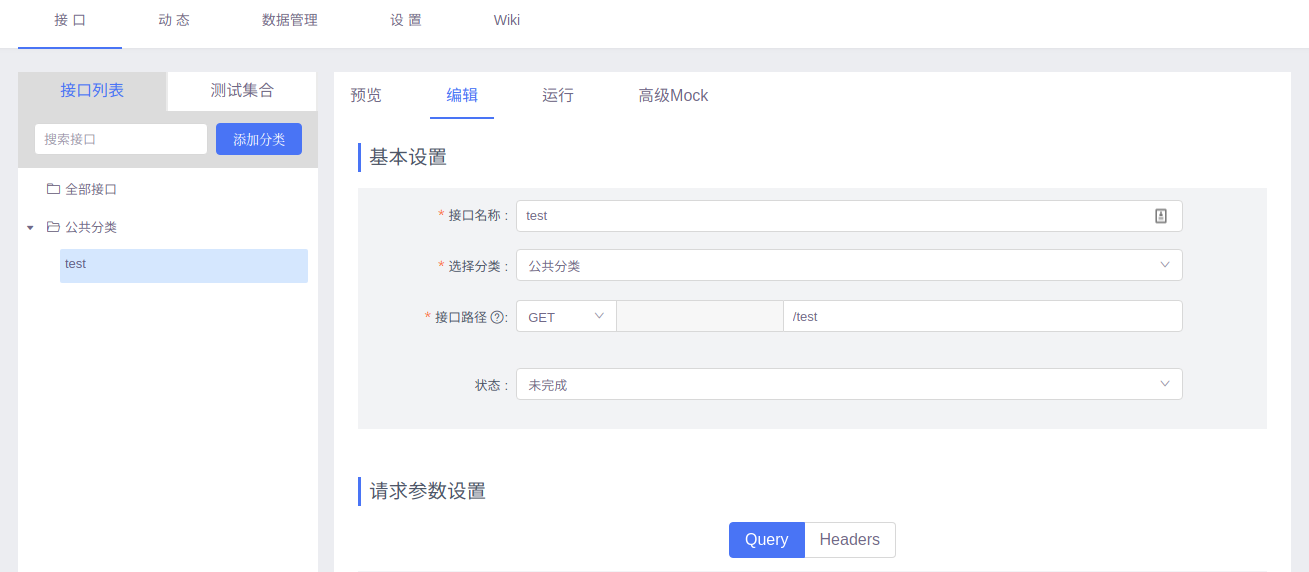This screenshot has width=1309, height=572.
Task: Open the 高级Mock tab
Action: pyautogui.click(x=673, y=96)
